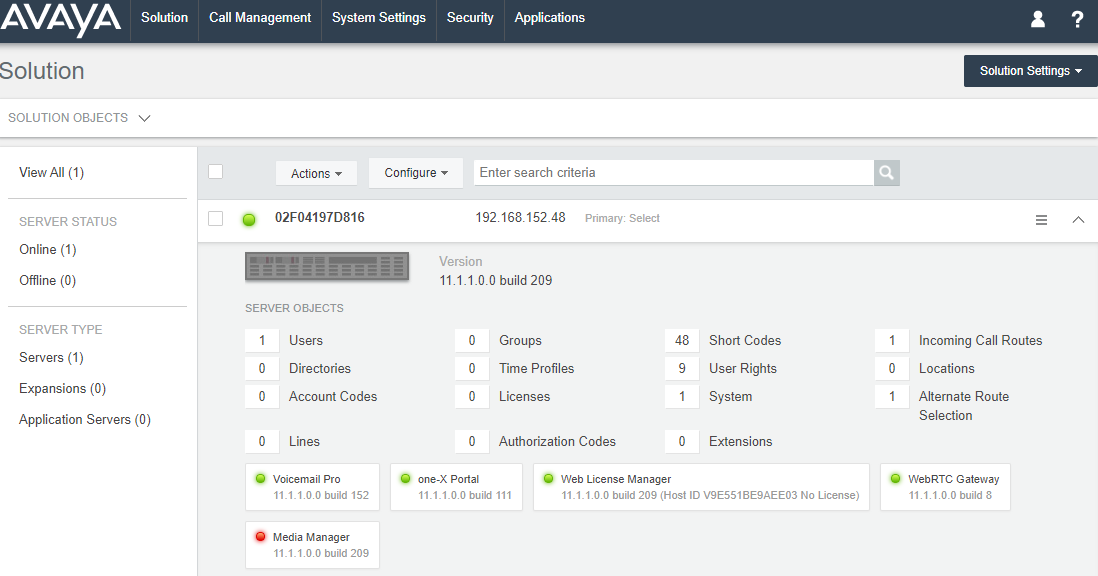Open the Solution menu

click(x=165, y=18)
